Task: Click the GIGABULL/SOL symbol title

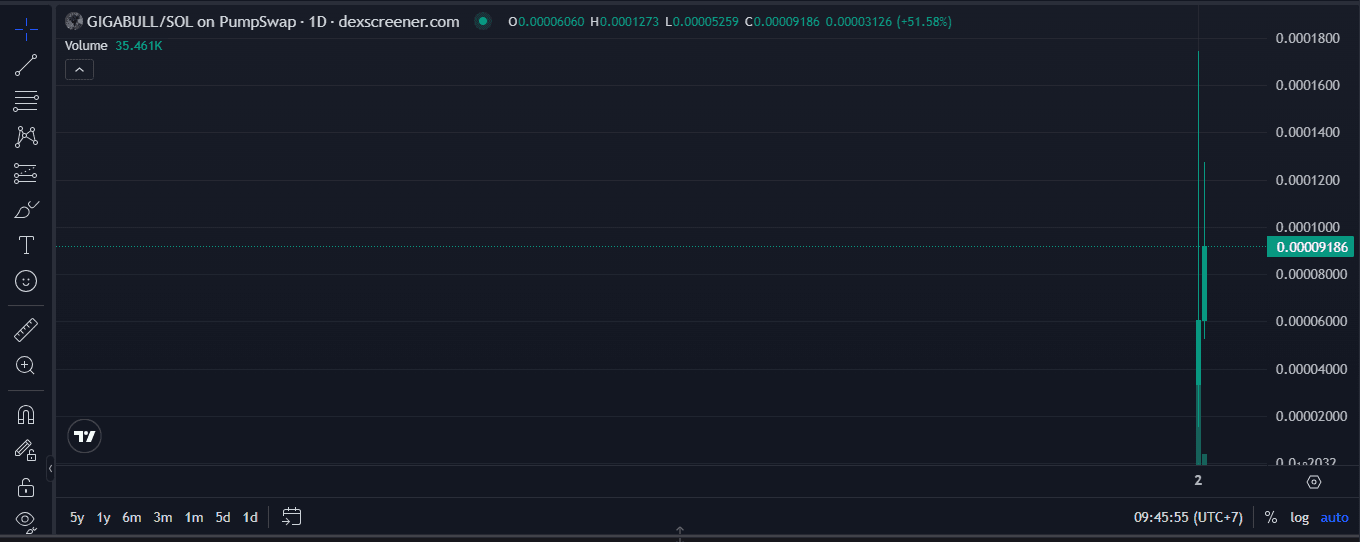Action: [x=273, y=21]
